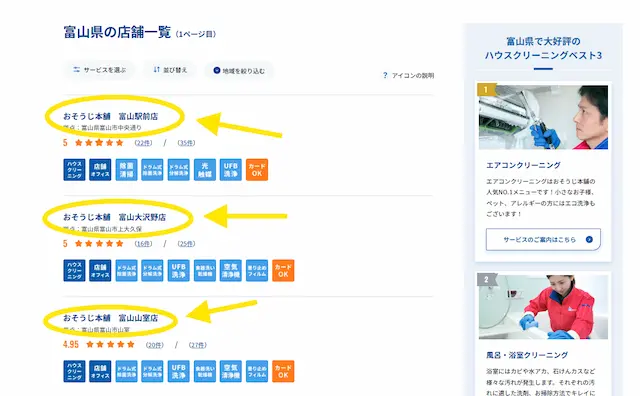Open the 風呂・浴室クリーニング ranking photo
This screenshot has height=396, width=640.
click(x=543, y=307)
